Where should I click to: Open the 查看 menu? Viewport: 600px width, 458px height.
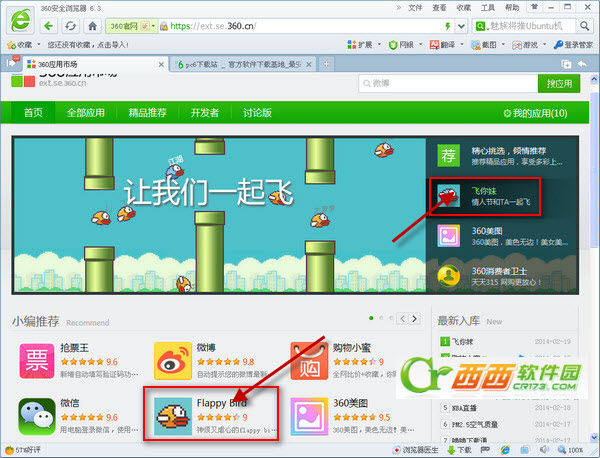[x=439, y=8]
